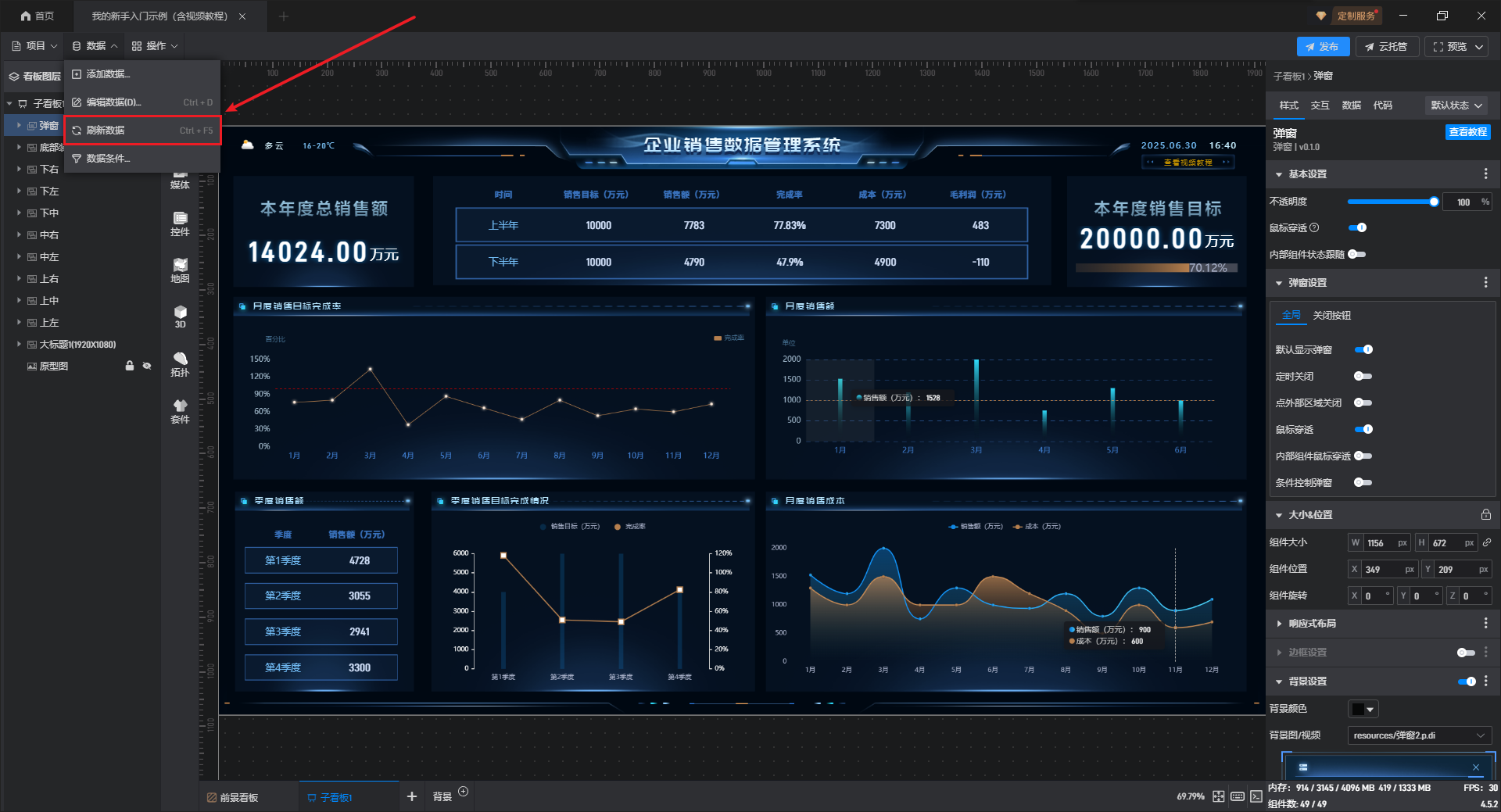Open the more options of 背景设置
The width and height of the screenshot is (1501, 812).
(x=1486, y=681)
